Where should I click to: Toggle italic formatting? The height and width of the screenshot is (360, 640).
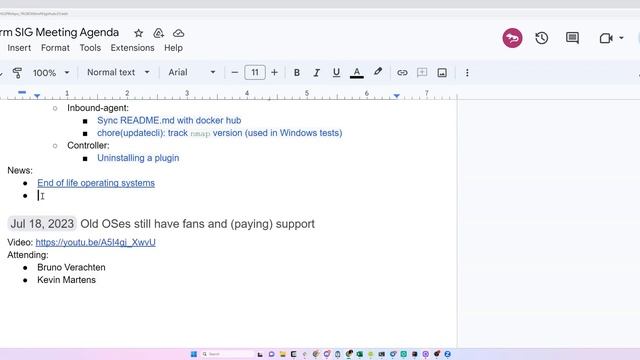316,73
